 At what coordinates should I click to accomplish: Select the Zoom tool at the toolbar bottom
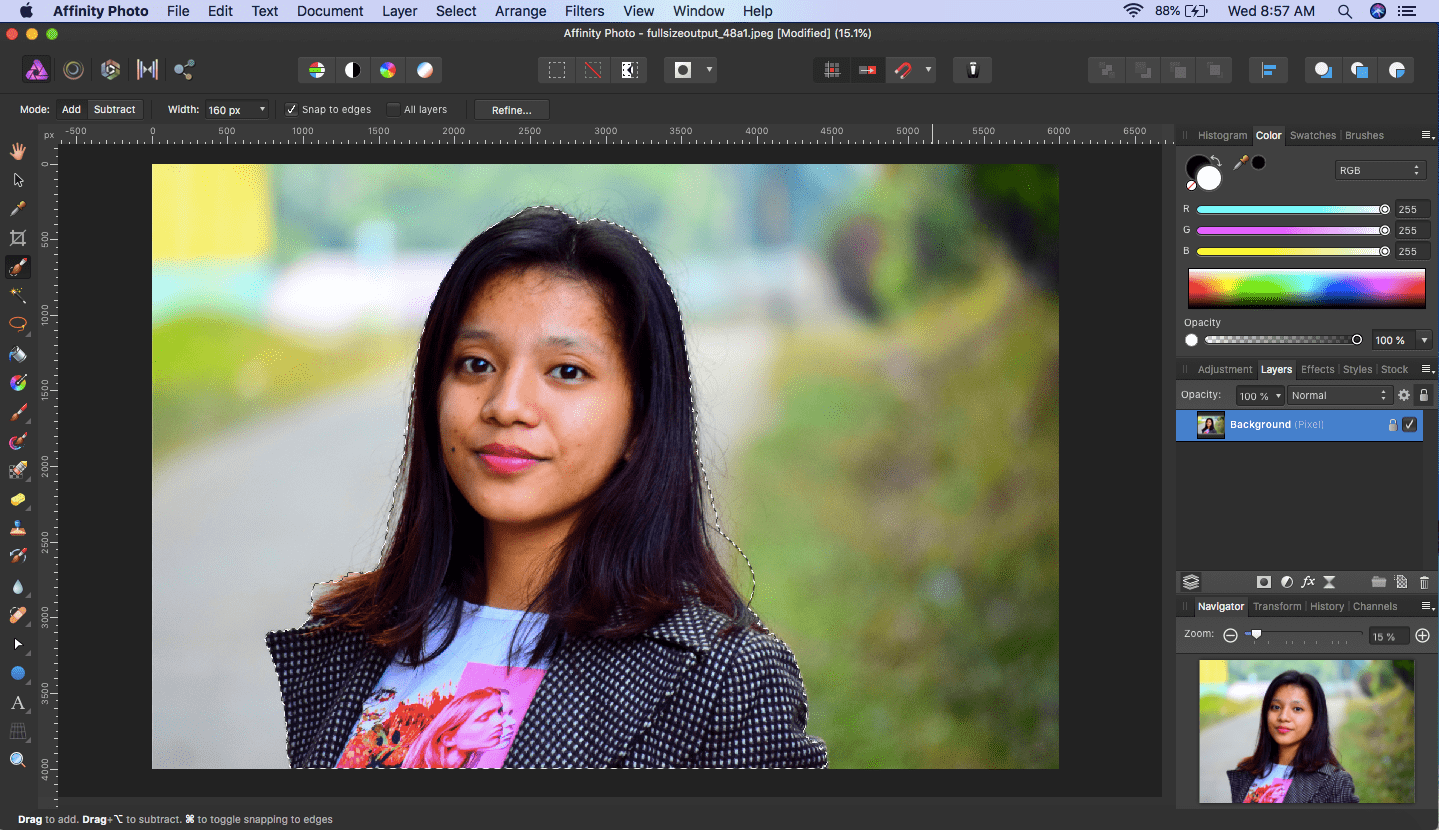(17, 759)
